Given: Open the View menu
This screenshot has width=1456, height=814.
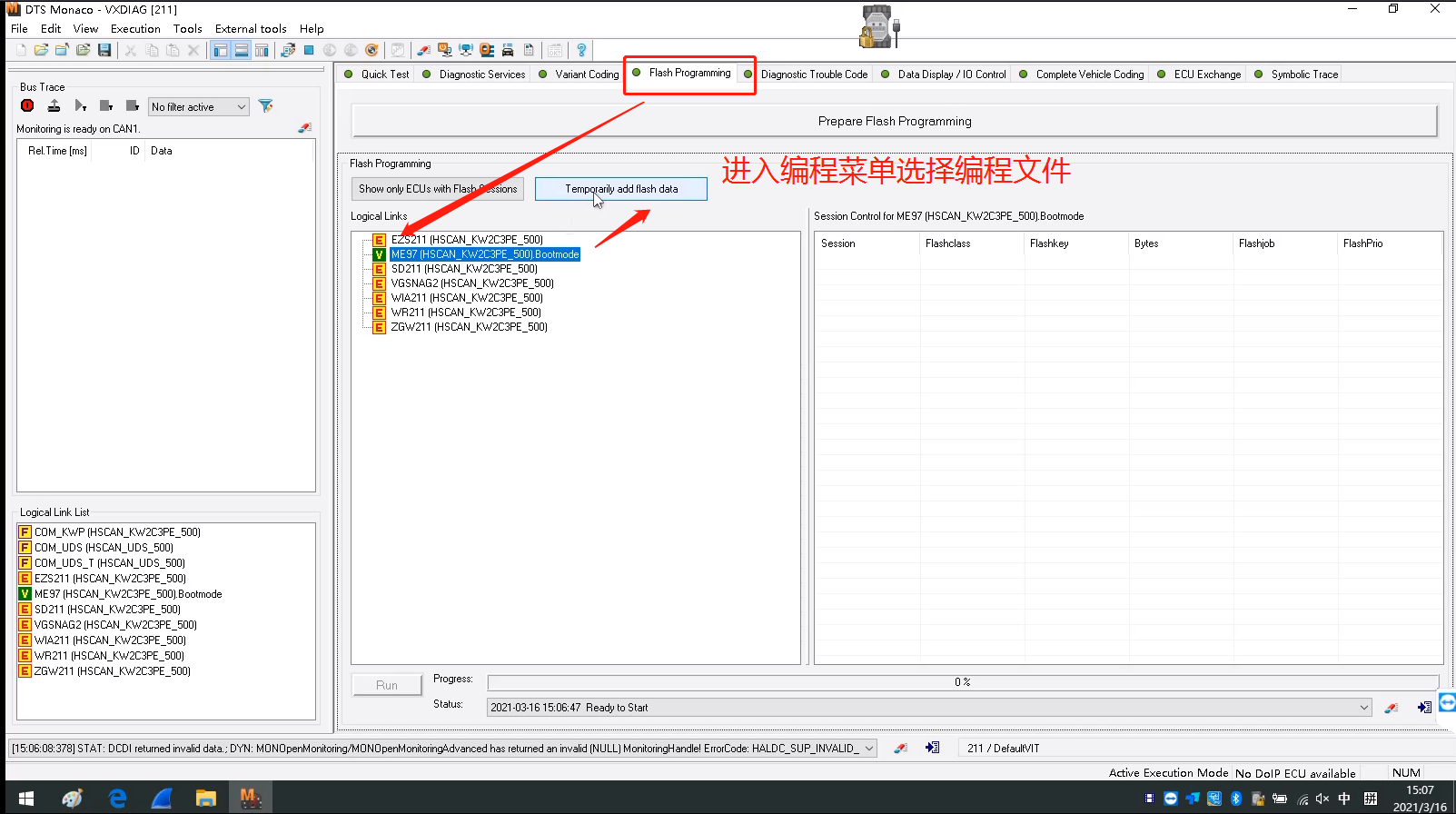Looking at the screenshot, I should pyautogui.click(x=85, y=29).
